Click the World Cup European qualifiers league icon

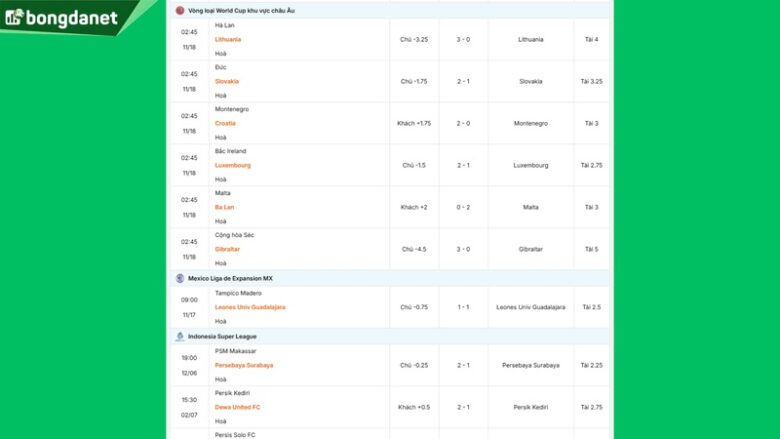pos(180,10)
